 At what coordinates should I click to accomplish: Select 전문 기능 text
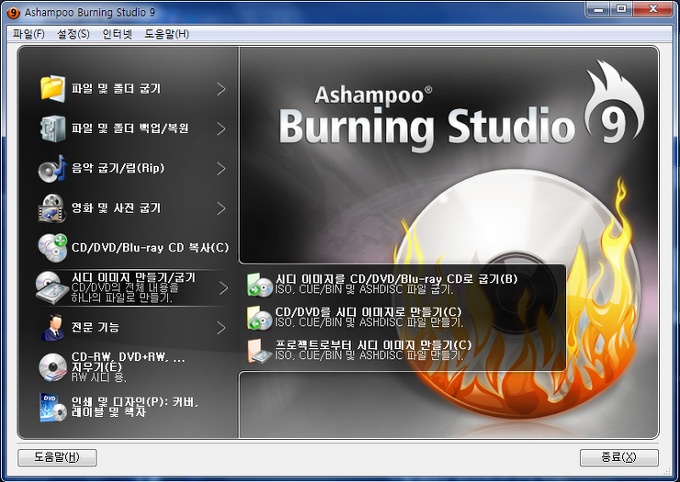[x=95, y=327]
